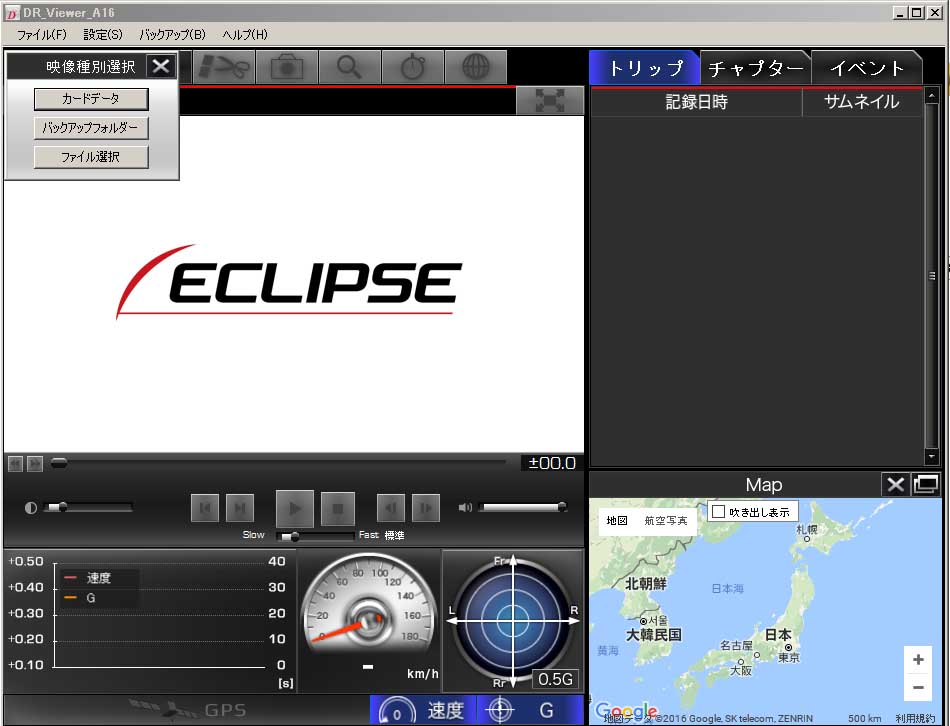Zoom in on the map

click(918, 659)
